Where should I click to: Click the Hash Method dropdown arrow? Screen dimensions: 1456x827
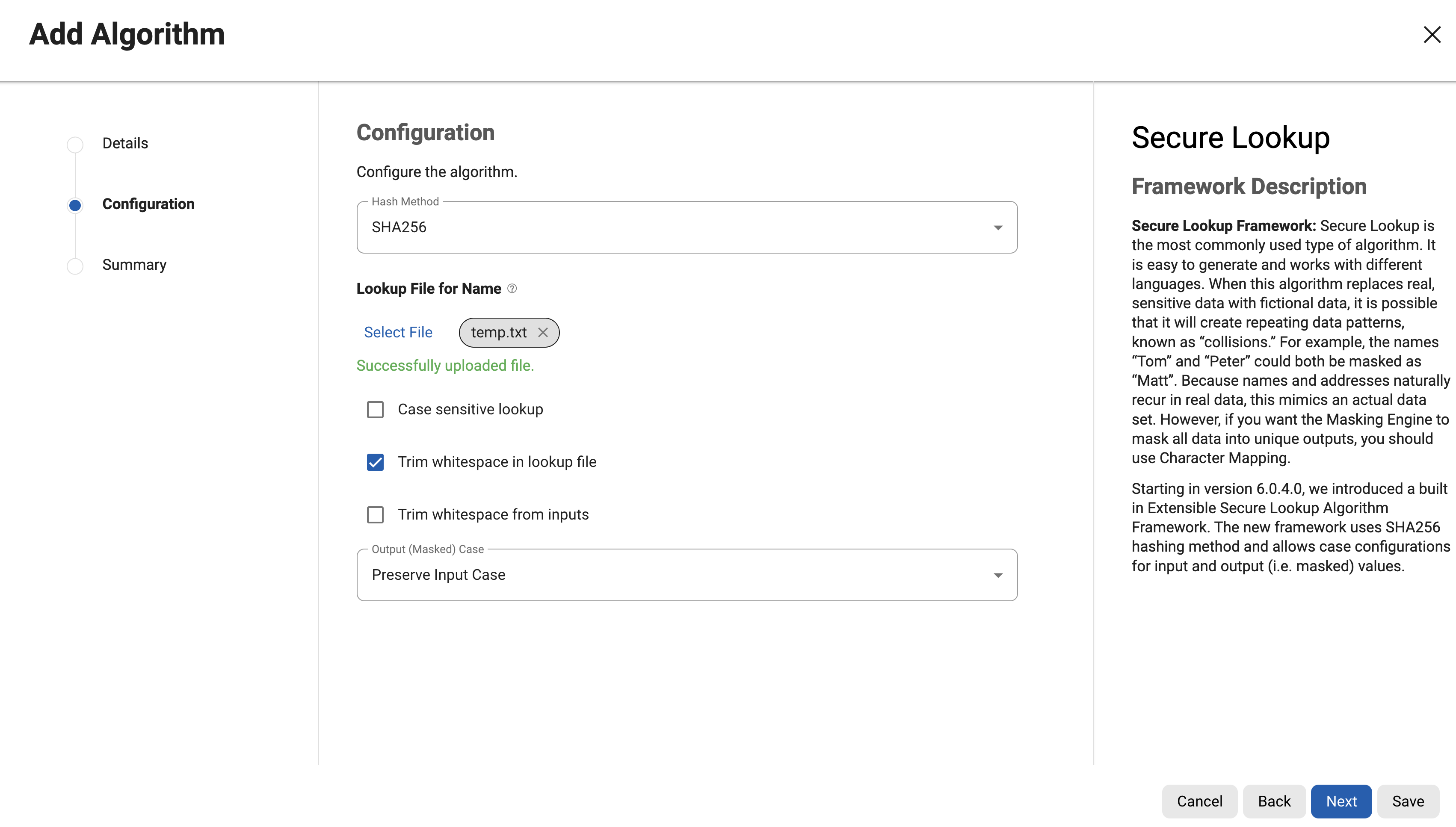point(997,228)
